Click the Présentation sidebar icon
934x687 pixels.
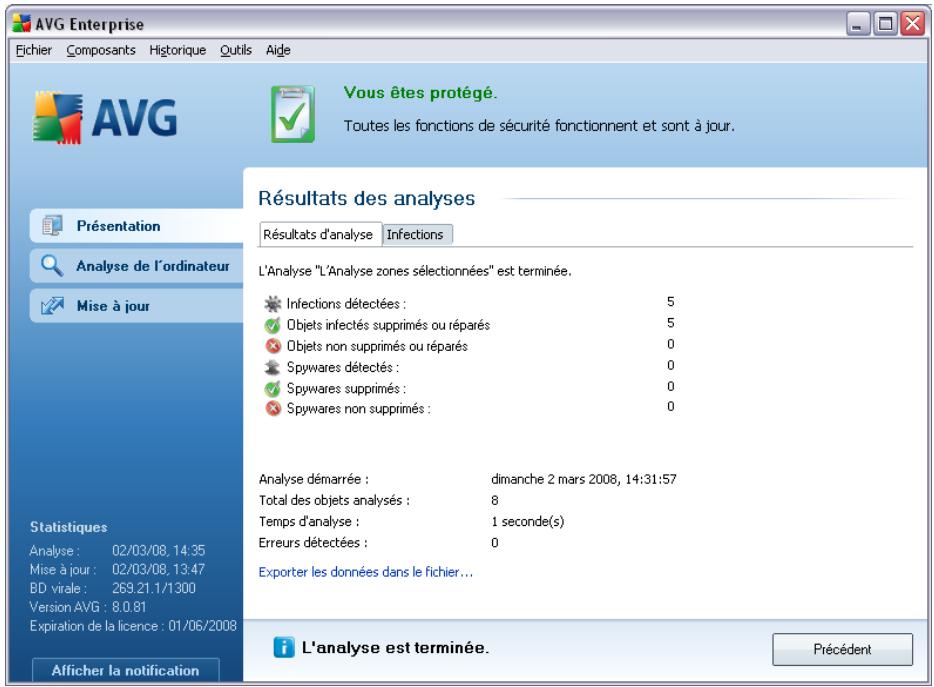coord(52,226)
